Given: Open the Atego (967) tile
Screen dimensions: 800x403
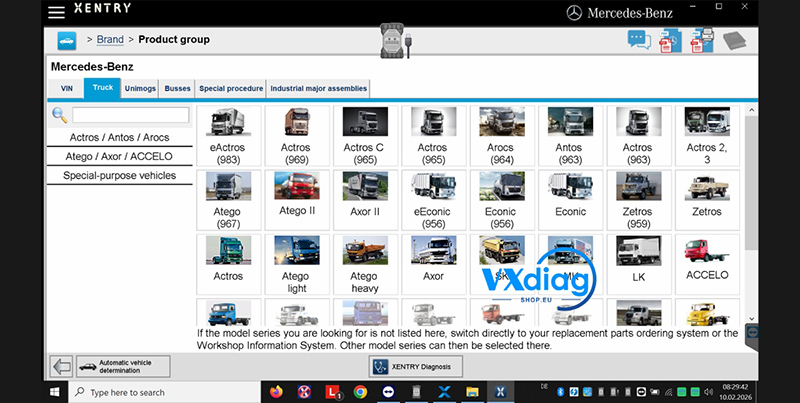Looking at the screenshot, I should 228,200.
